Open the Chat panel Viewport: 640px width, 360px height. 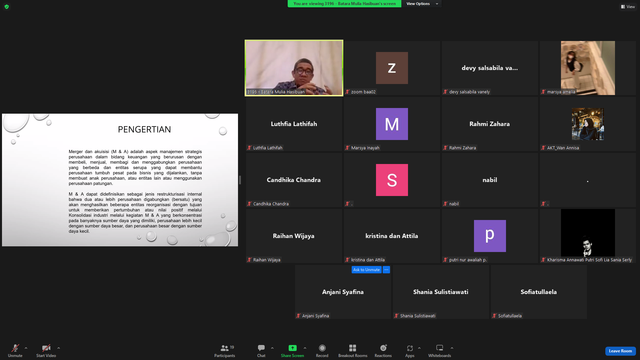pos(261,350)
